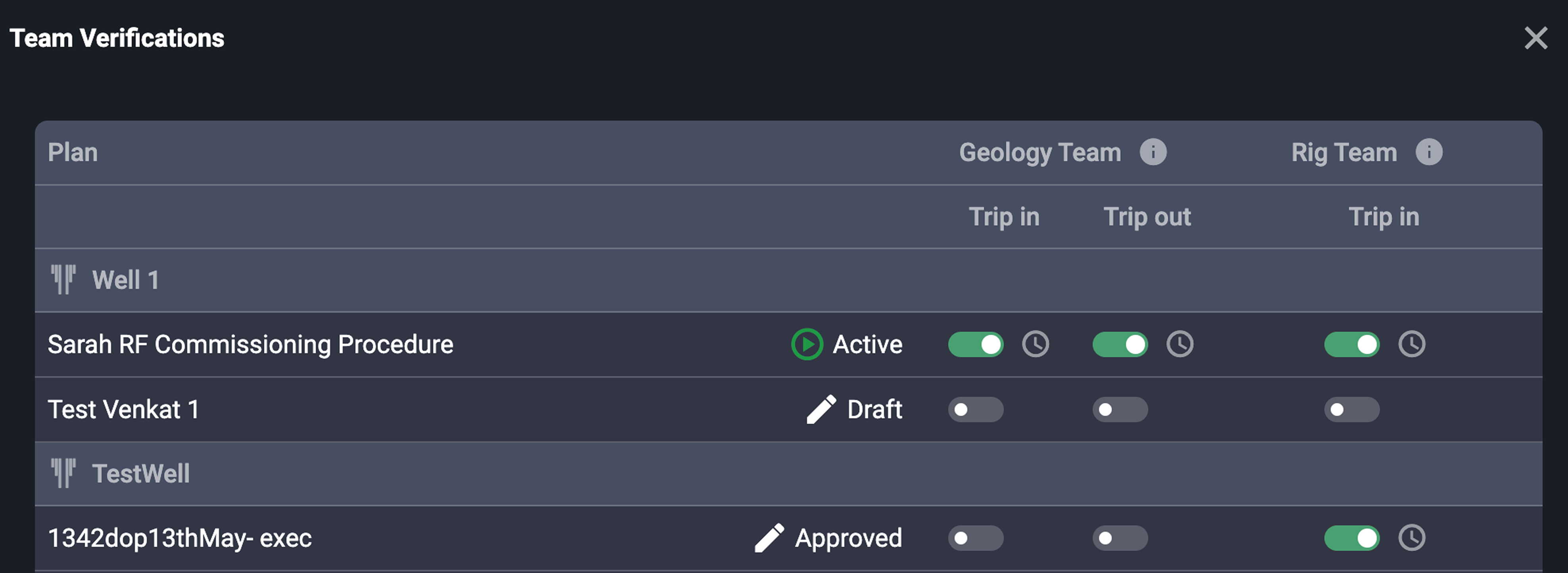The width and height of the screenshot is (1568, 573).
Task: Collapse the TestWell group row
Action: (140, 474)
